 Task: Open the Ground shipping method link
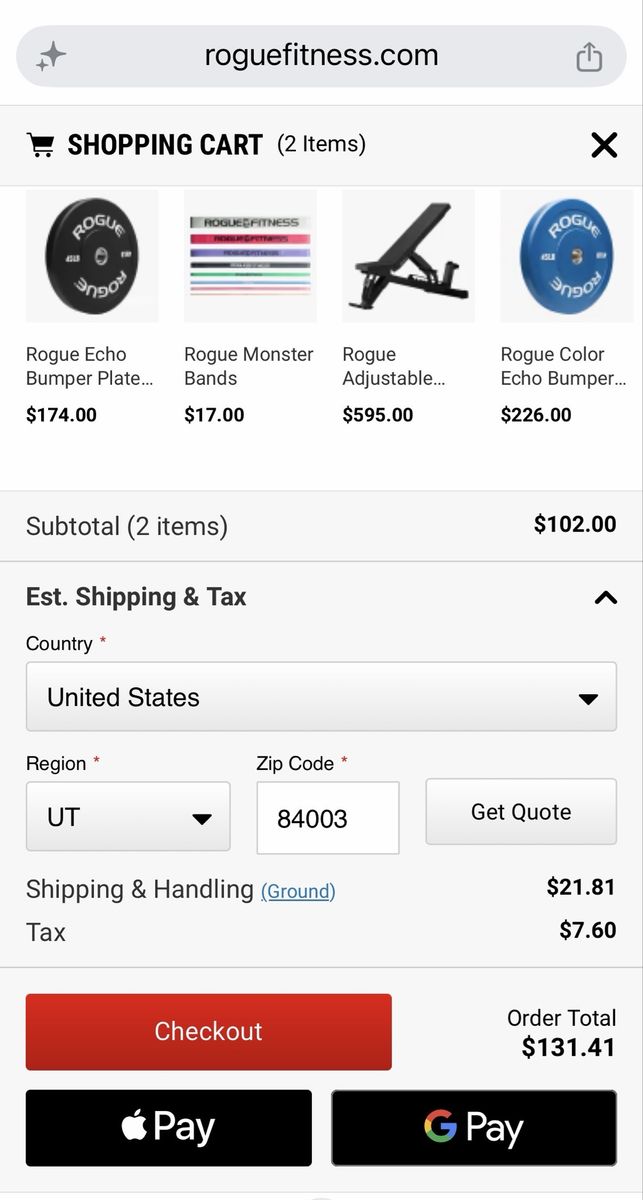coord(298,891)
